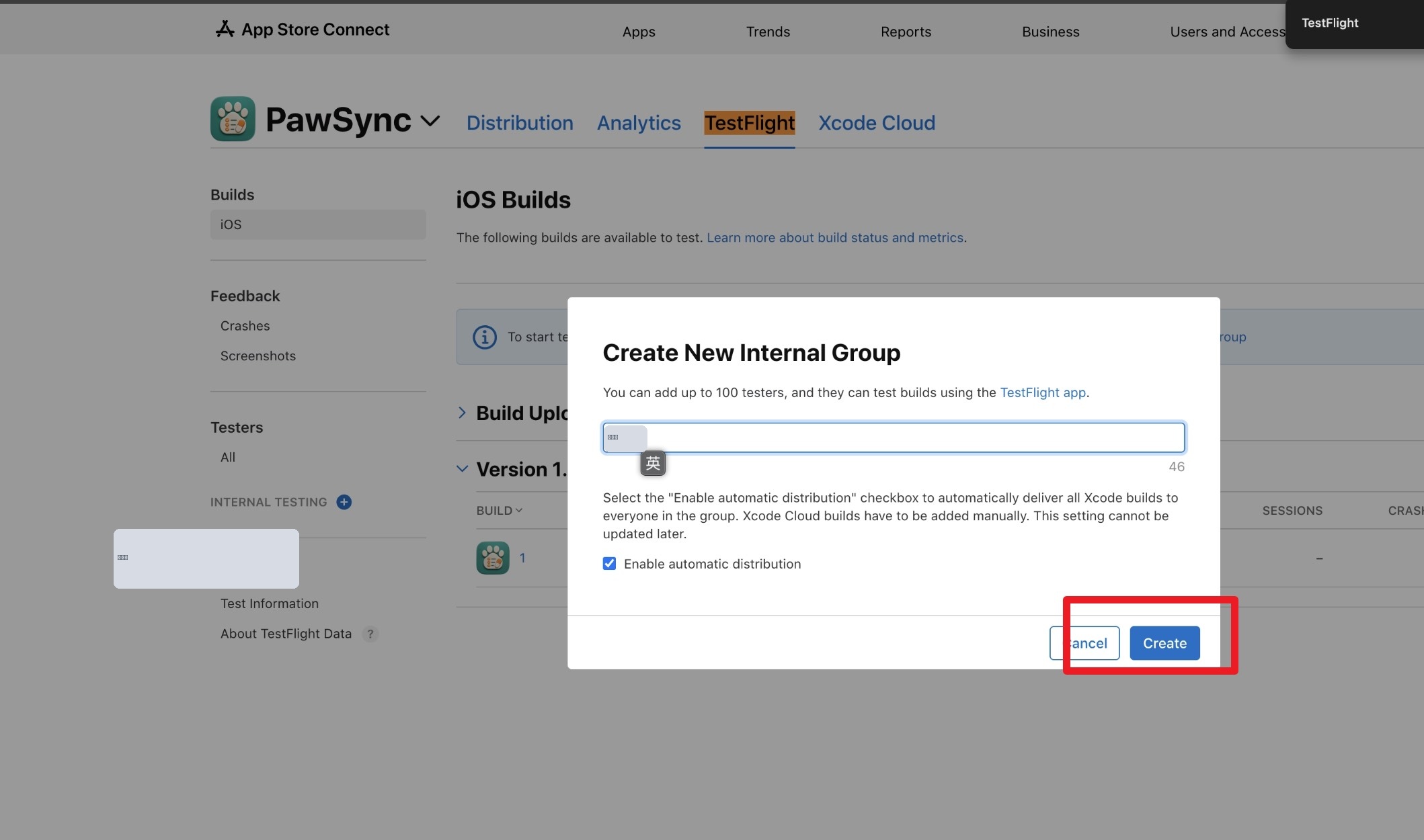Expand the Build Uploads section
1424x840 pixels.
(x=462, y=413)
